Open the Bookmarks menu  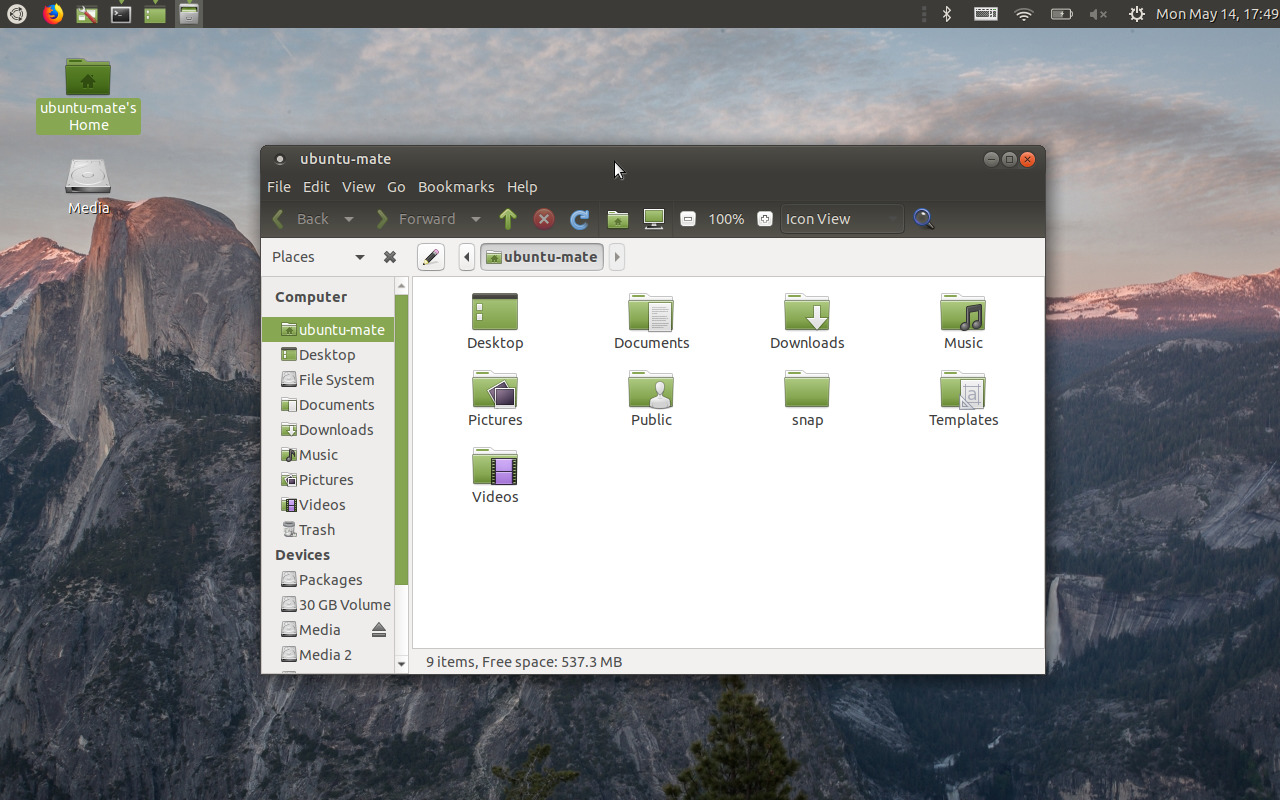pyautogui.click(x=456, y=187)
